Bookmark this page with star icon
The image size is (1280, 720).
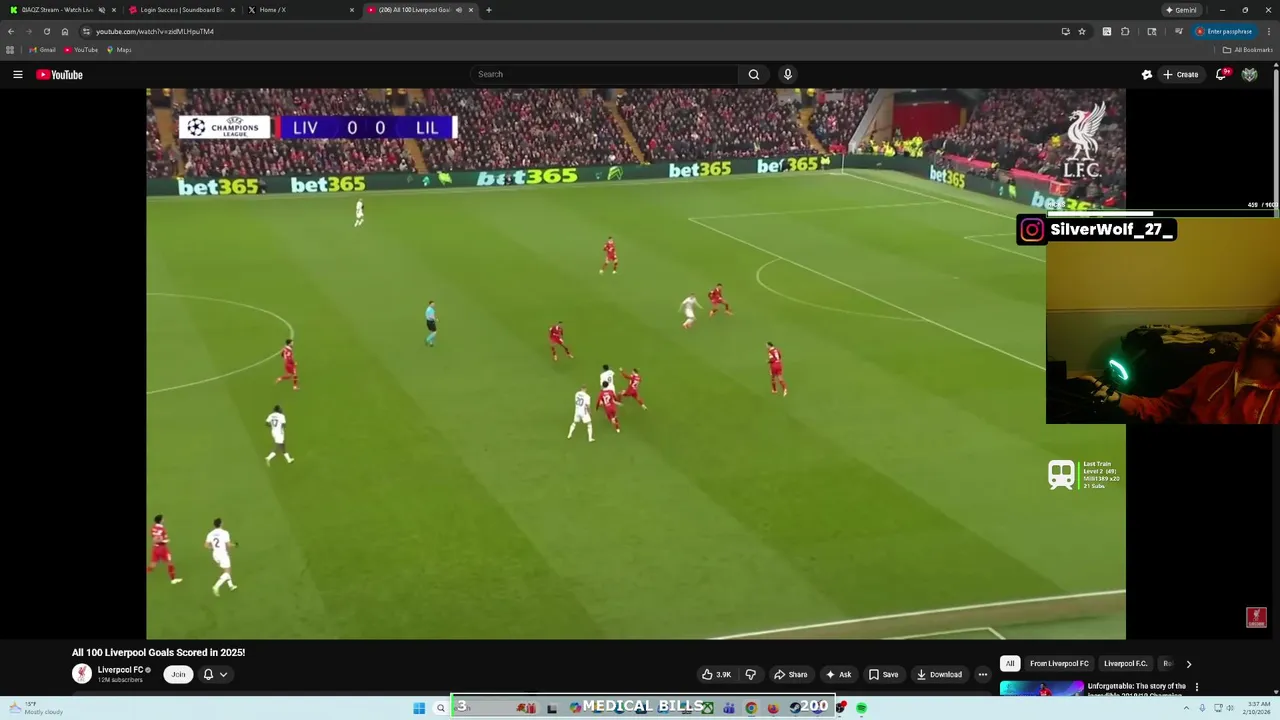pos(1082,31)
